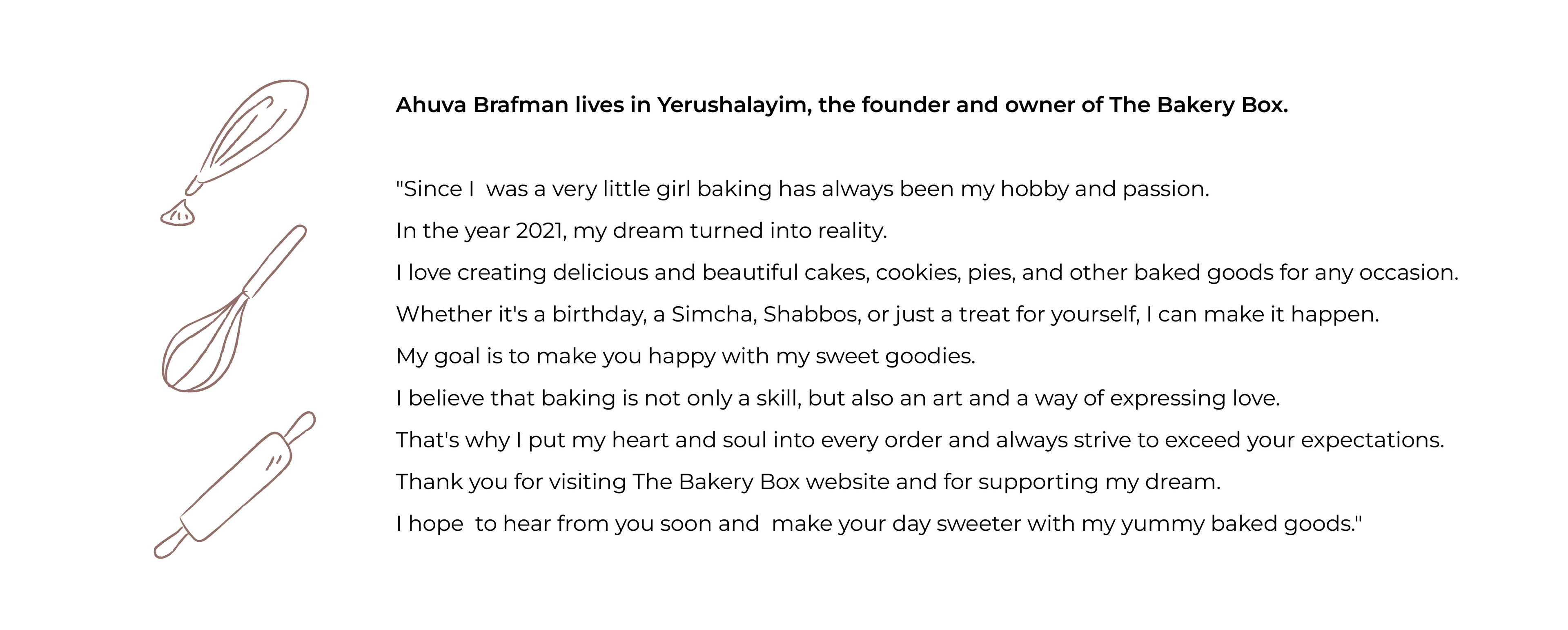
Task: Click the word "Yerushalayim" in heading
Action: point(733,105)
